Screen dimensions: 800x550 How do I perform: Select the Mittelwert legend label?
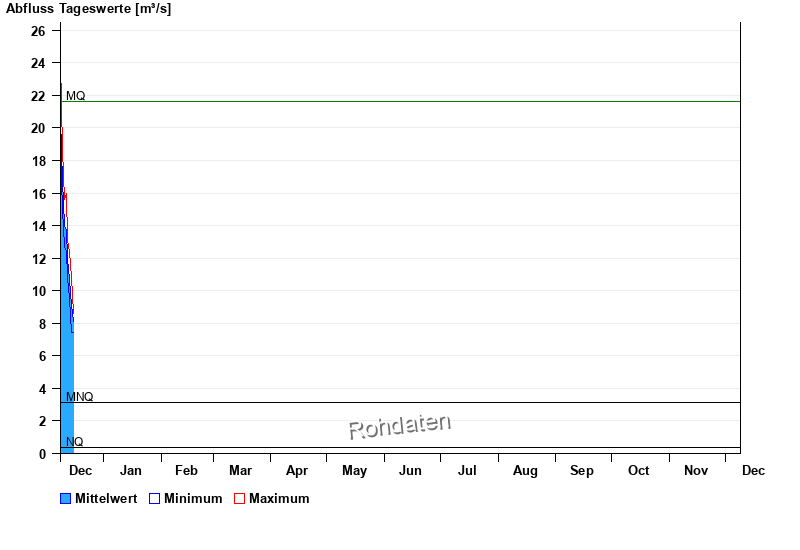(x=106, y=499)
